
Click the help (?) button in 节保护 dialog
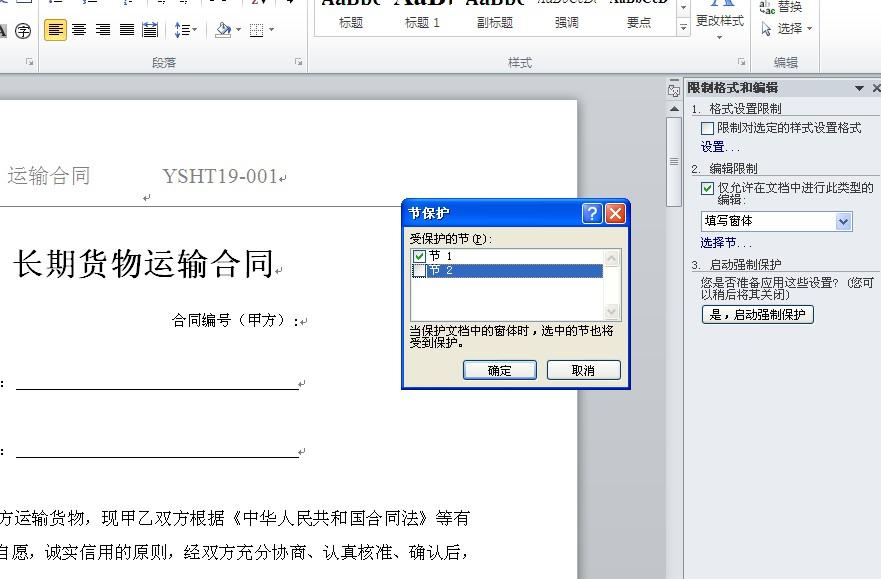click(592, 213)
